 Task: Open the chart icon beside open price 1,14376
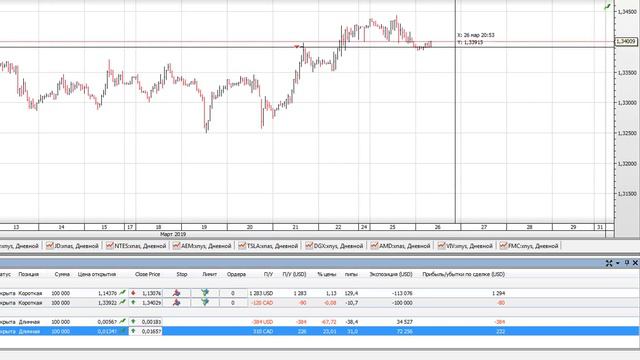point(122,293)
